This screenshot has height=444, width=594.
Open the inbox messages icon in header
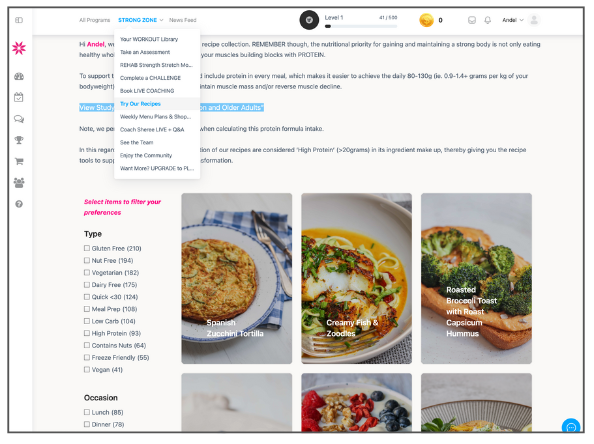[x=472, y=20]
